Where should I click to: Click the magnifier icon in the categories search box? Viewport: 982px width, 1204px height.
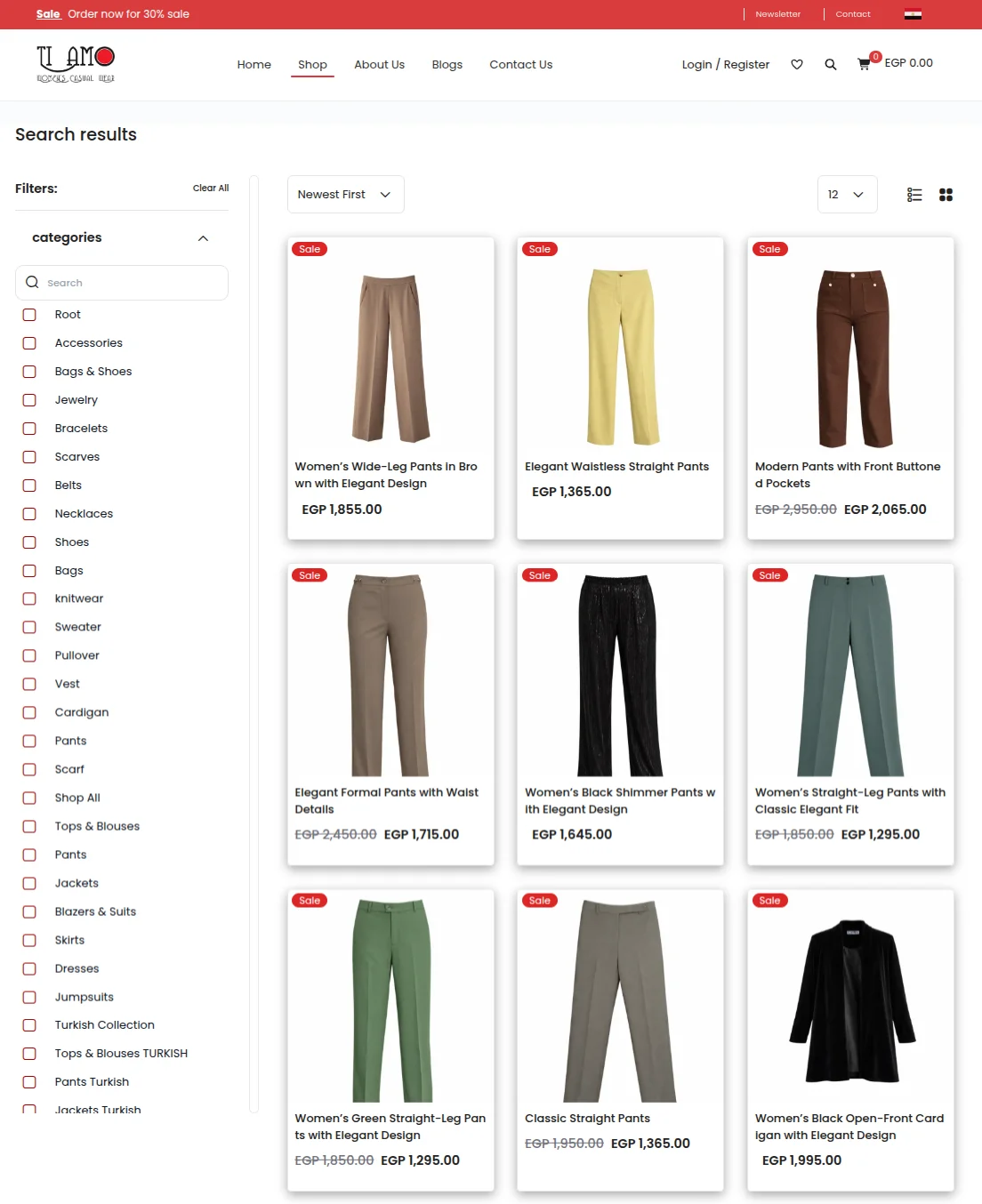click(32, 282)
